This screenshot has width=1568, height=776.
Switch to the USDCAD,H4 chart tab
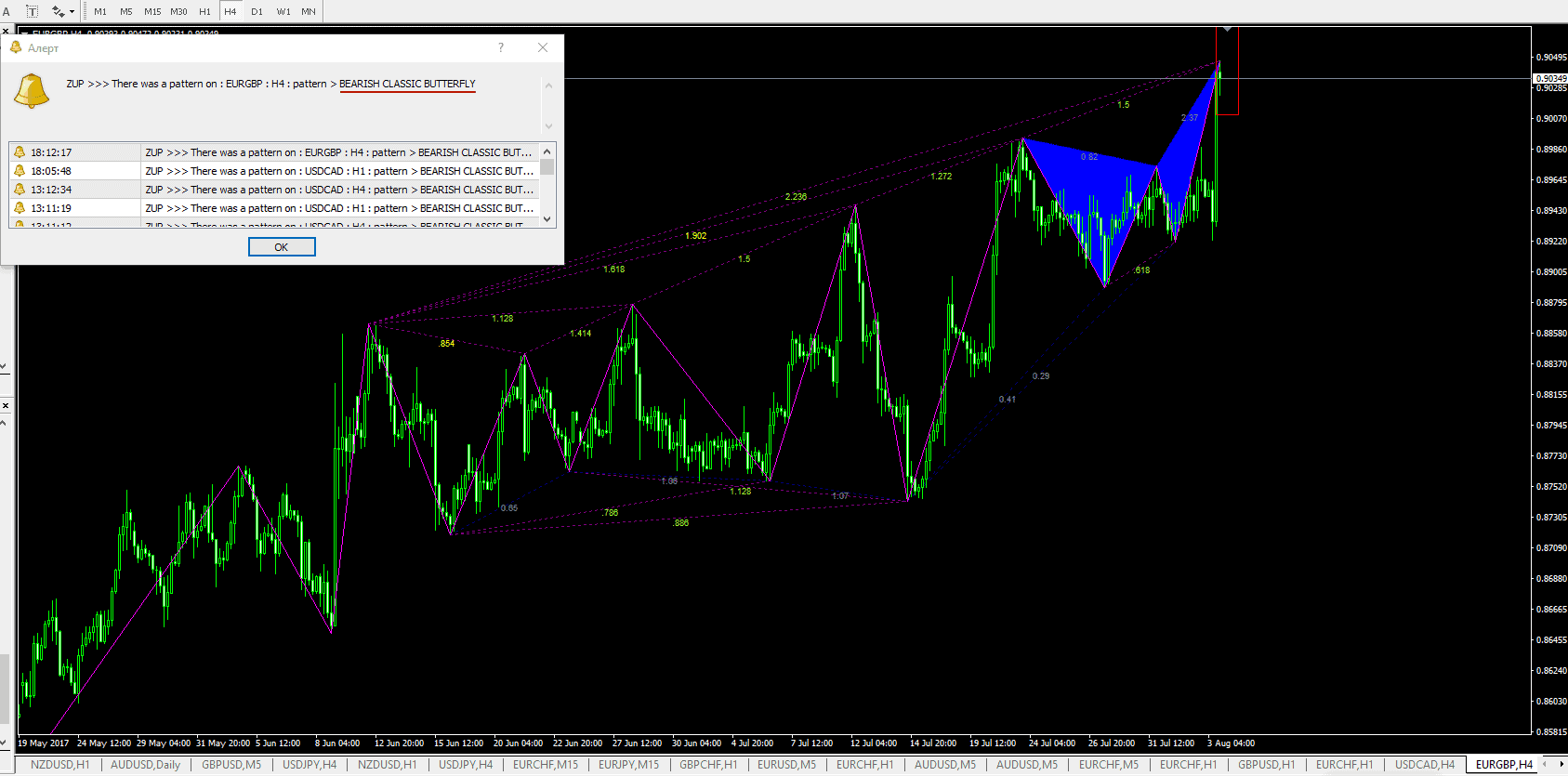(1424, 765)
